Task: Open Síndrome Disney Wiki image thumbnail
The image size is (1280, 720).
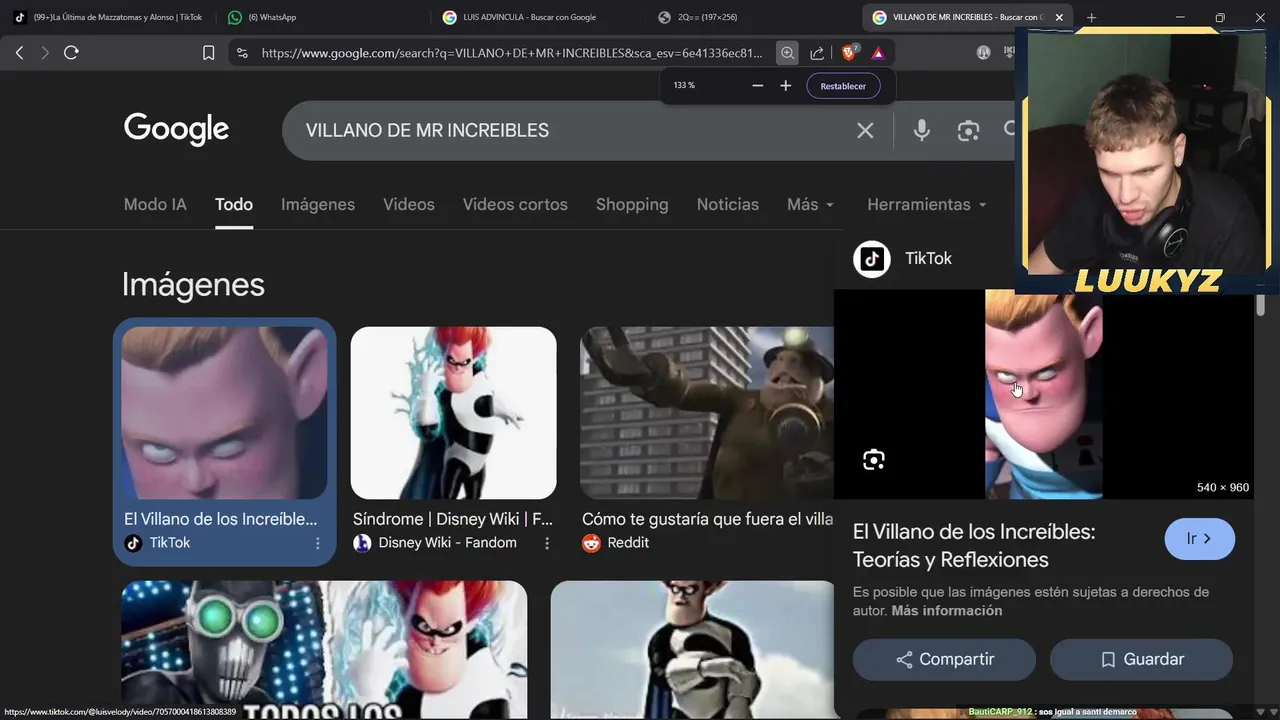Action: click(x=453, y=413)
